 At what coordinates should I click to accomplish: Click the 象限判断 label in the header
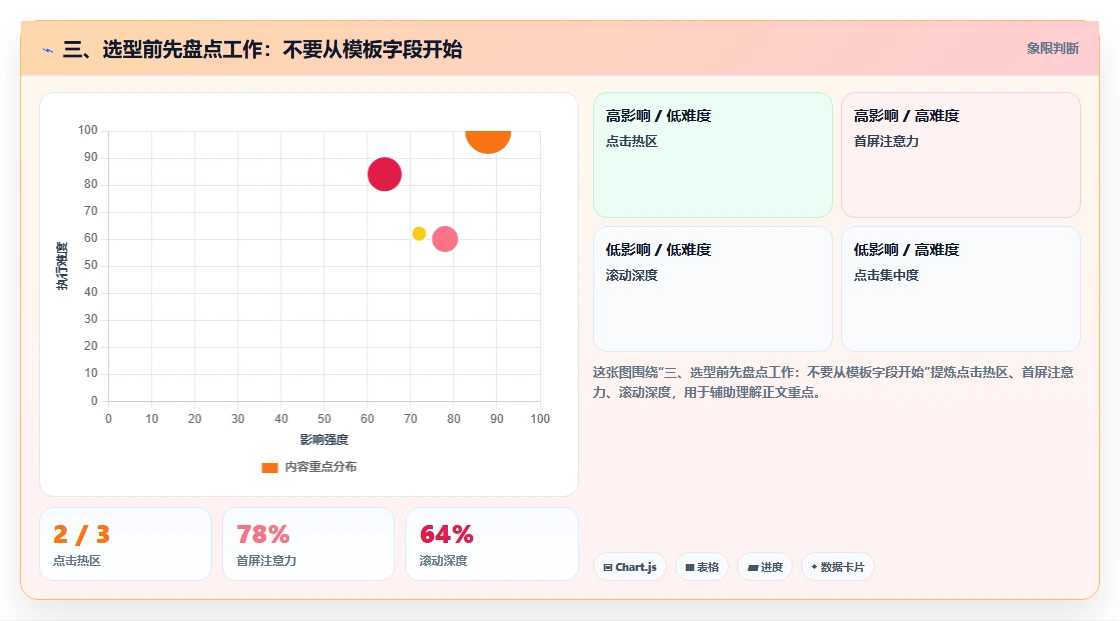(1052, 49)
